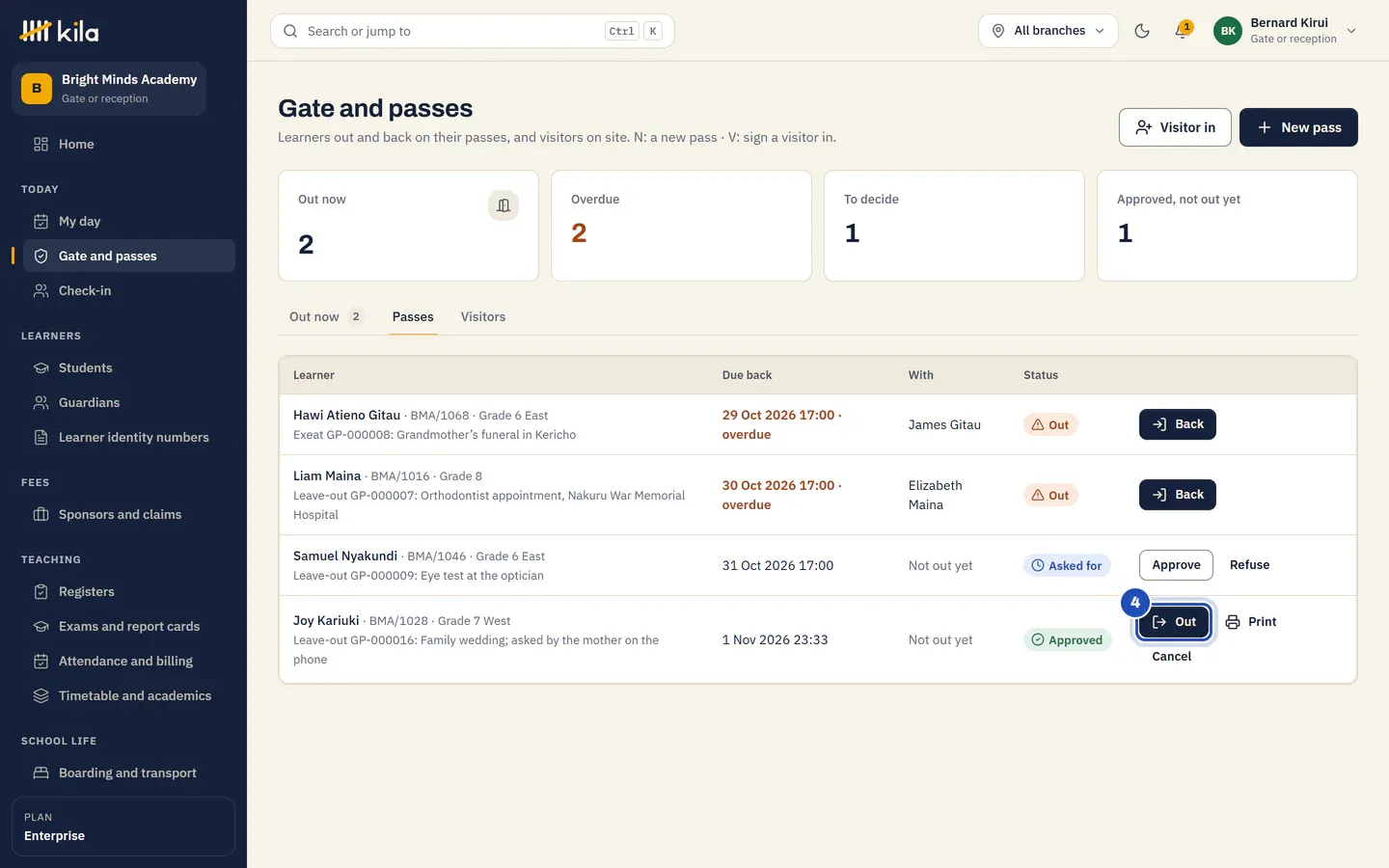Open the notifications bell
The image size is (1389, 868).
pos(1182,31)
